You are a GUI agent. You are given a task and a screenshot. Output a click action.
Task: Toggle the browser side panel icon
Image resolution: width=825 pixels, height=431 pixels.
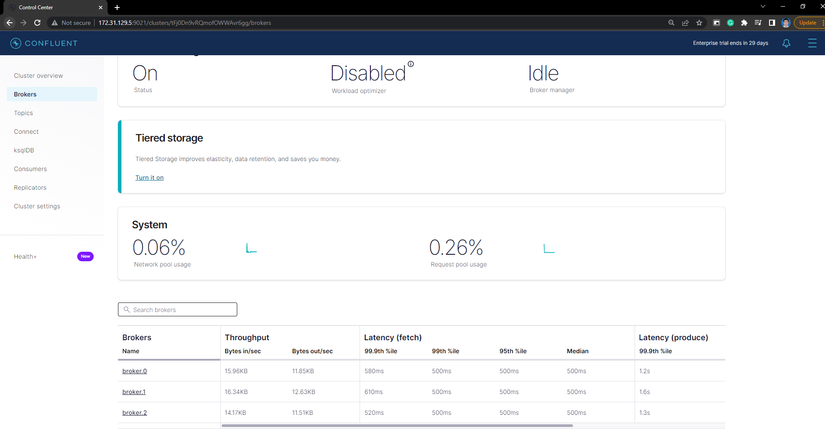[772, 23]
